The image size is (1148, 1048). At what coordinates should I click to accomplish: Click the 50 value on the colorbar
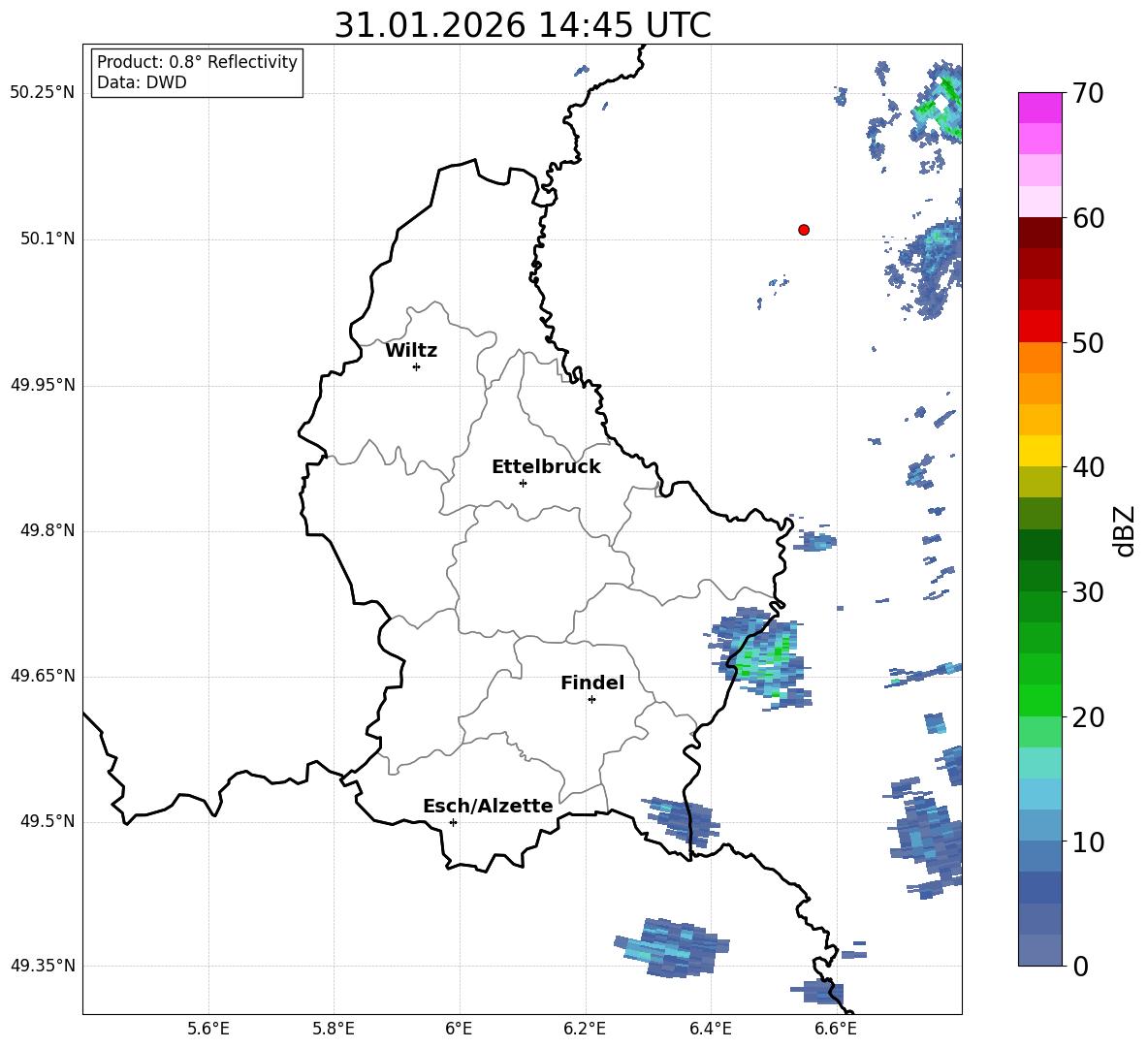(1088, 343)
